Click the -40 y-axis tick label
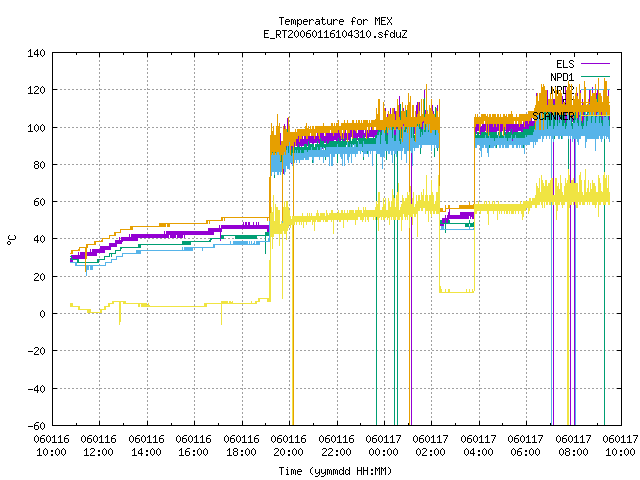Viewport: 640px width, 480px height. point(36,389)
